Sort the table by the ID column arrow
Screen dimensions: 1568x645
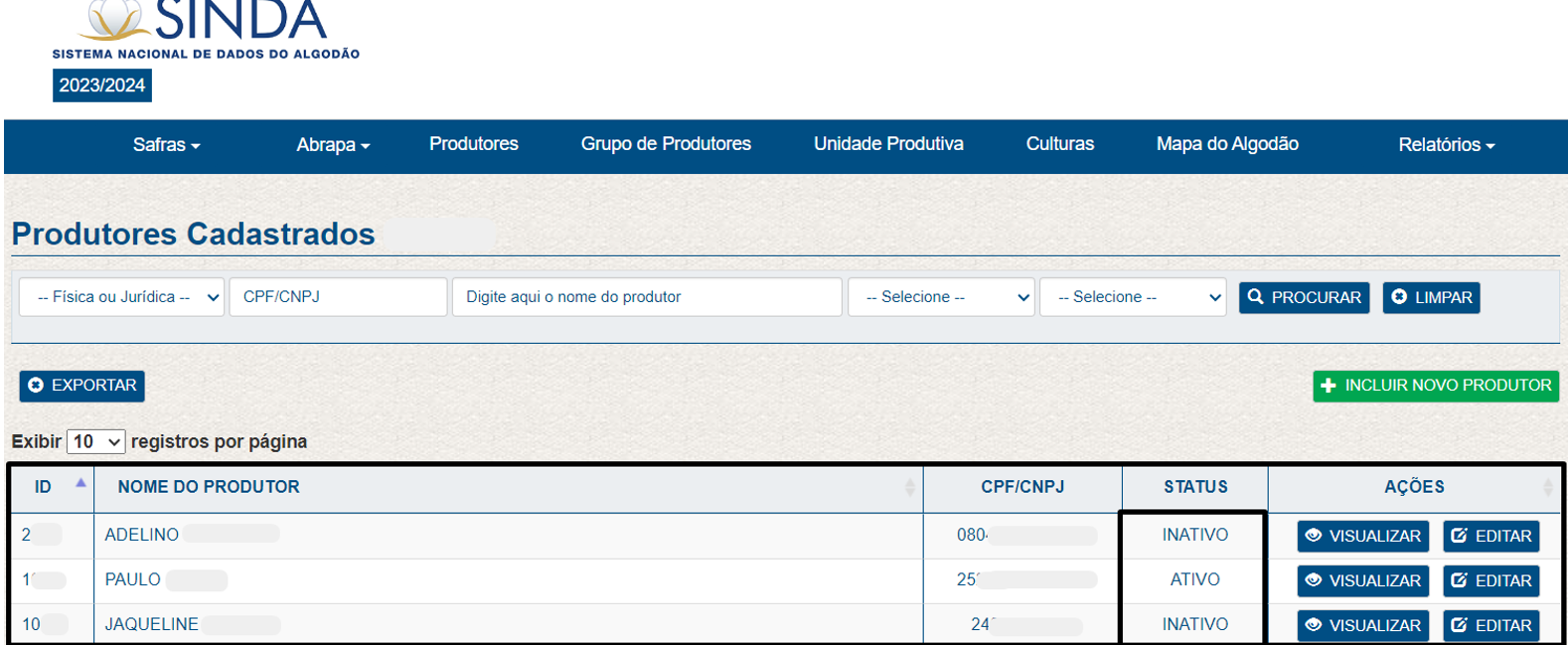tap(80, 483)
